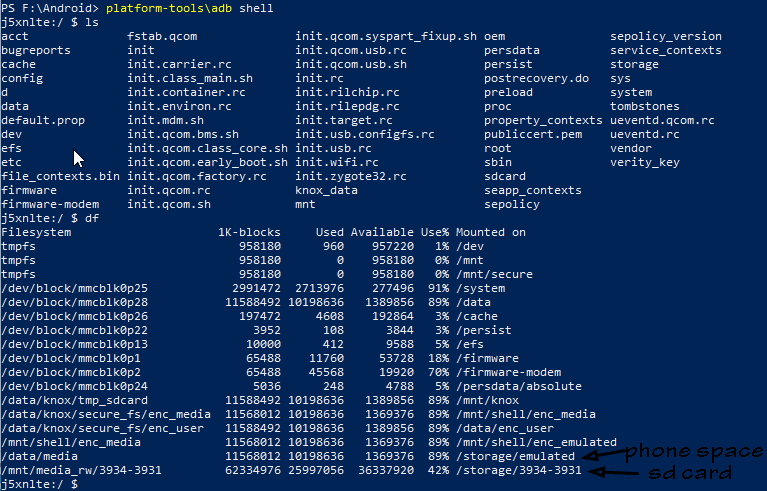Viewport: 767px width, 491px height.
Task: Click publiccert.pem in the listing
Action: [533, 134]
